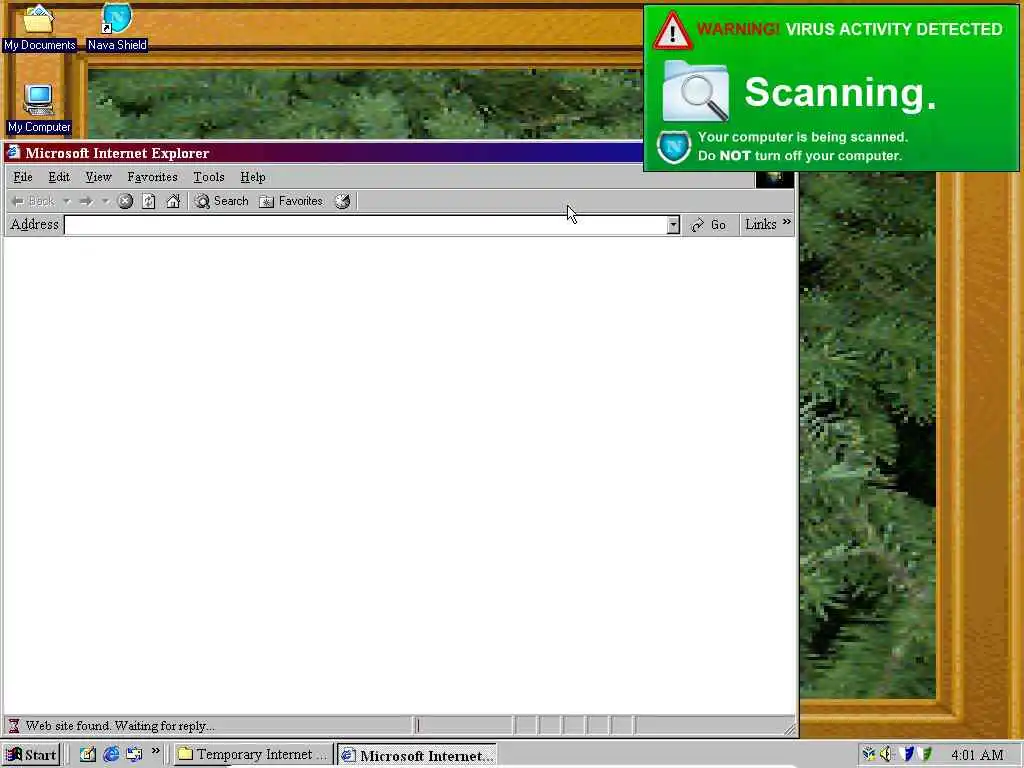The height and width of the screenshot is (768, 1024).
Task: Open the Tools menu
Action: pos(208,177)
